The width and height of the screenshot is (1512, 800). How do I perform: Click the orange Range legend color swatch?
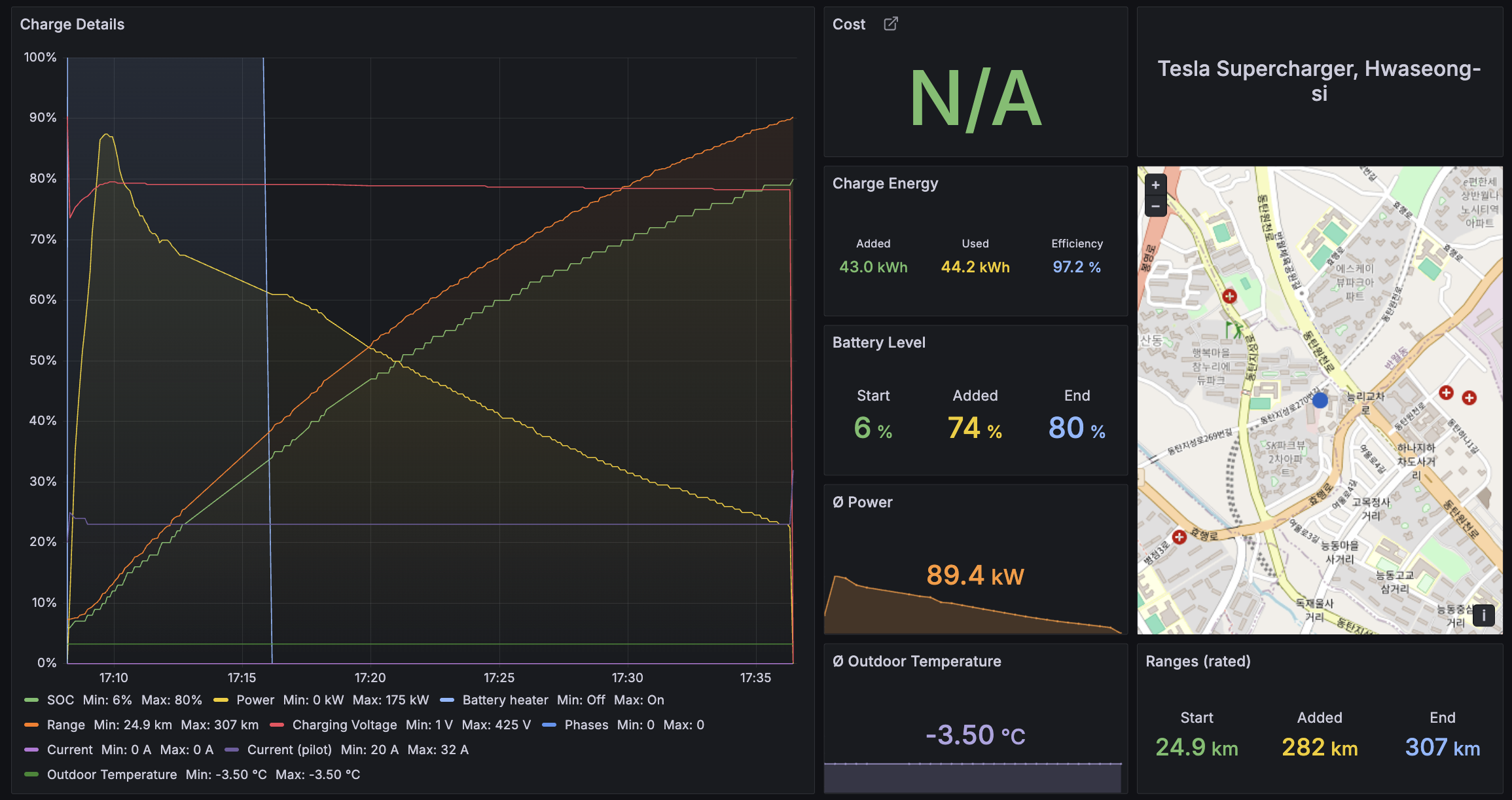tap(31, 725)
